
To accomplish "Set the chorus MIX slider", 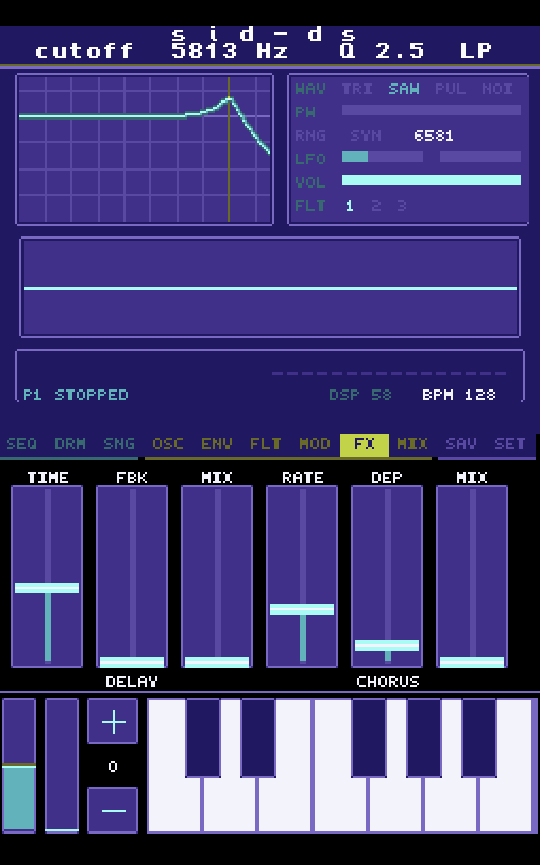I will tap(472, 576).
